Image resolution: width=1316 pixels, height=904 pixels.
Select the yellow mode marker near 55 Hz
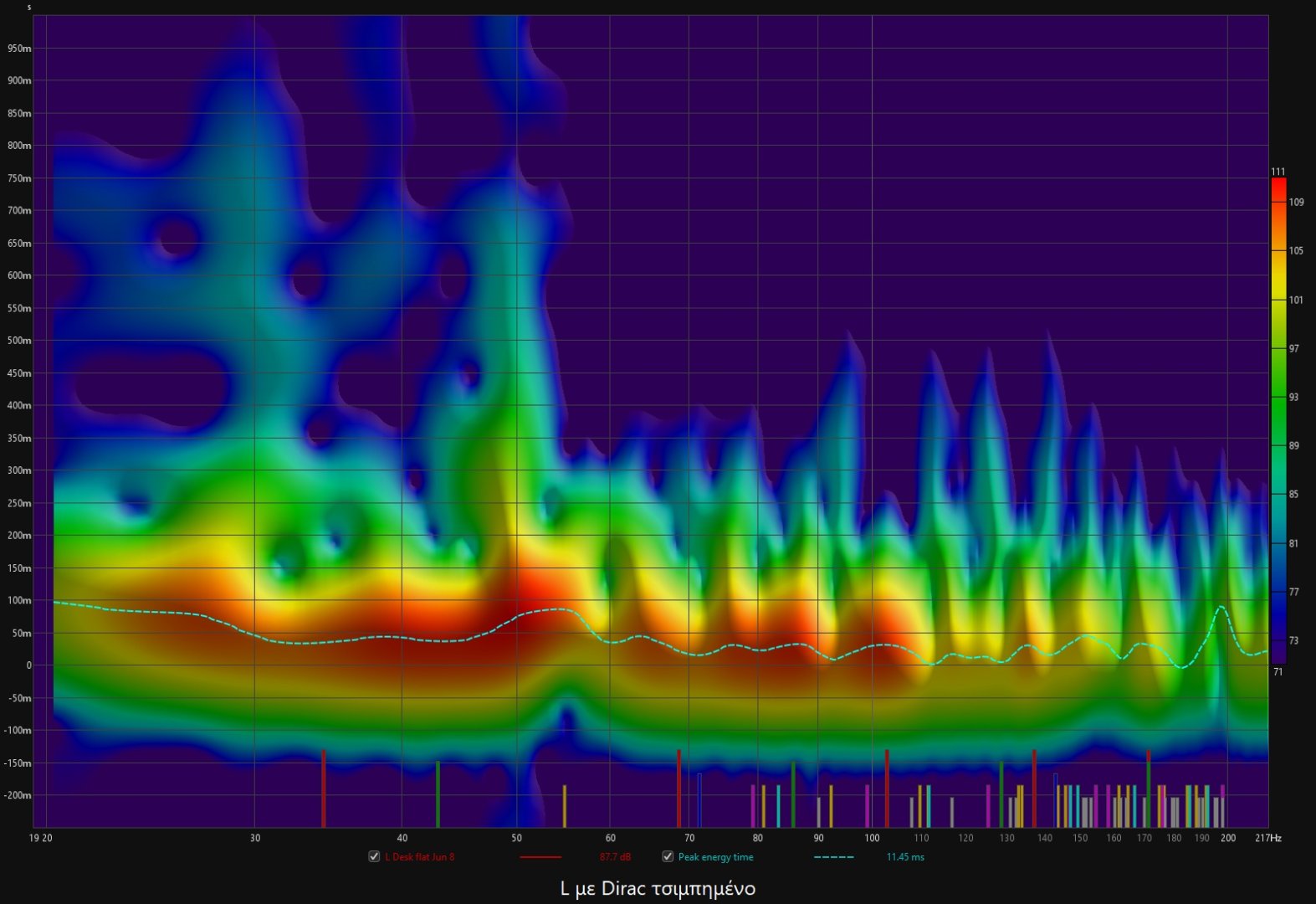pyautogui.click(x=565, y=805)
